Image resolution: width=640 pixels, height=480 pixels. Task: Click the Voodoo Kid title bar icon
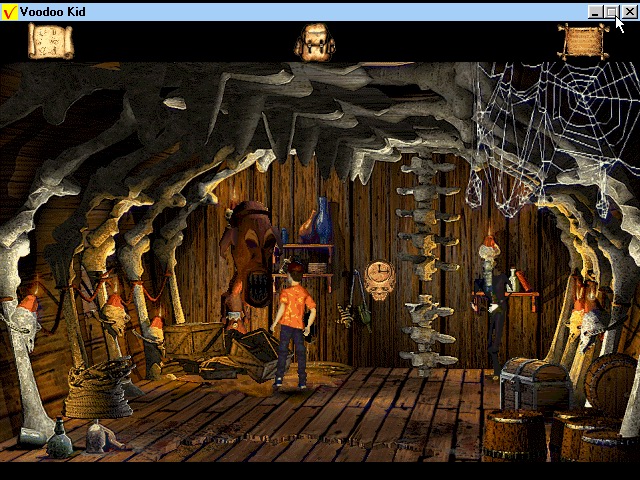[9, 12]
